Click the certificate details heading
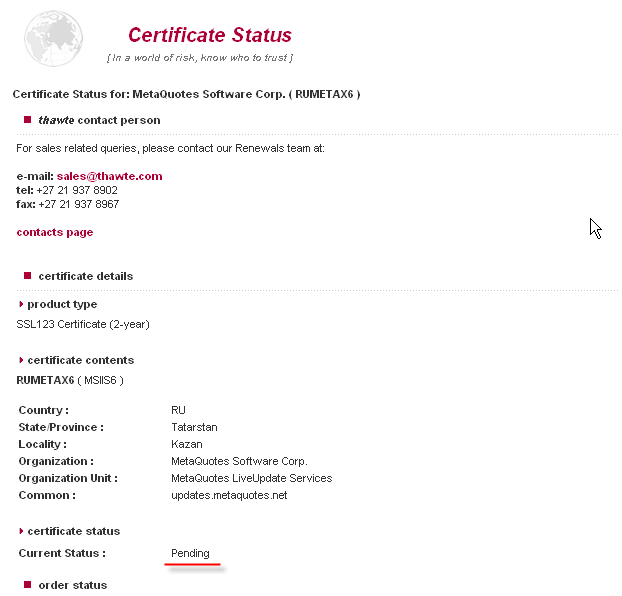Screen dimensions: 622x596 86,276
